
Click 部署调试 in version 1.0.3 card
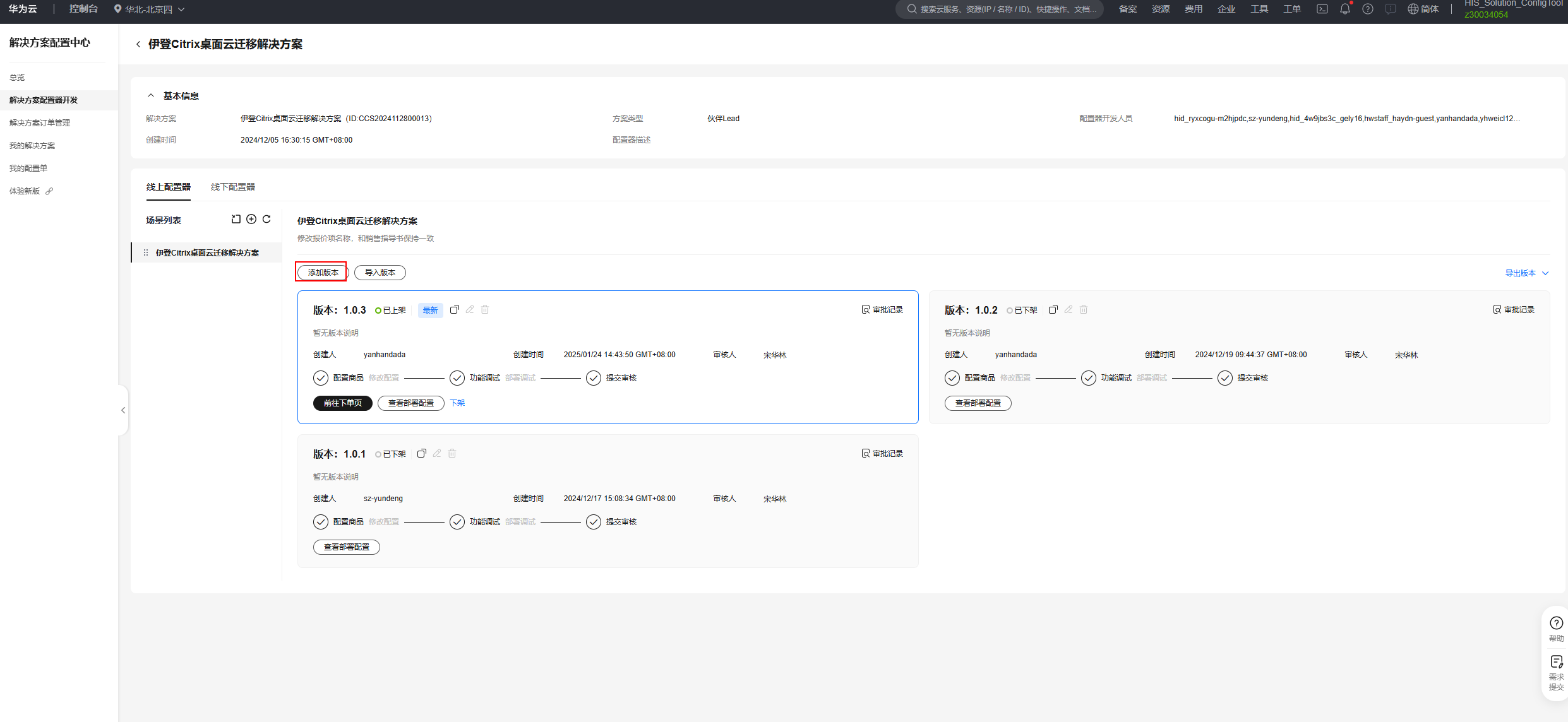[x=520, y=377]
